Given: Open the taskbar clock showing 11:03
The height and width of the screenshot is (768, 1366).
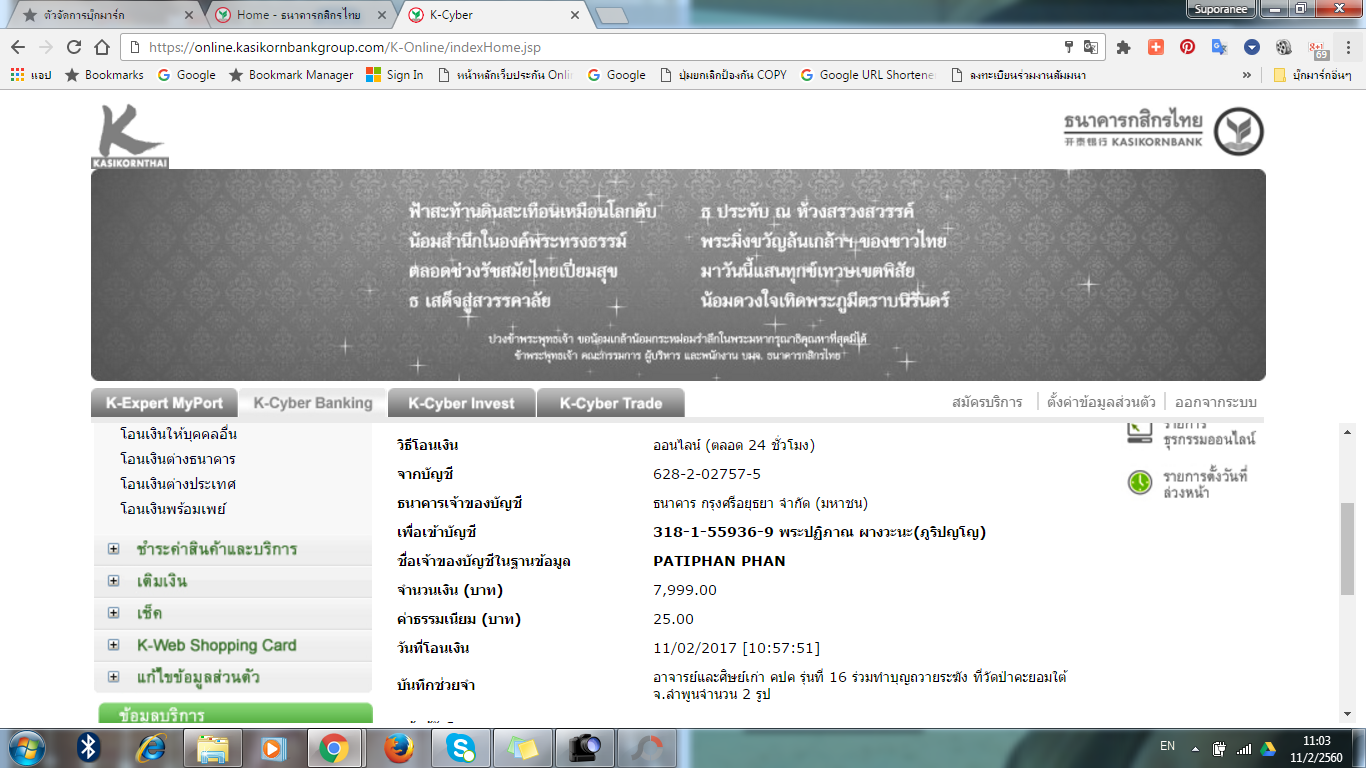Looking at the screenshot, I should 1316,748.
